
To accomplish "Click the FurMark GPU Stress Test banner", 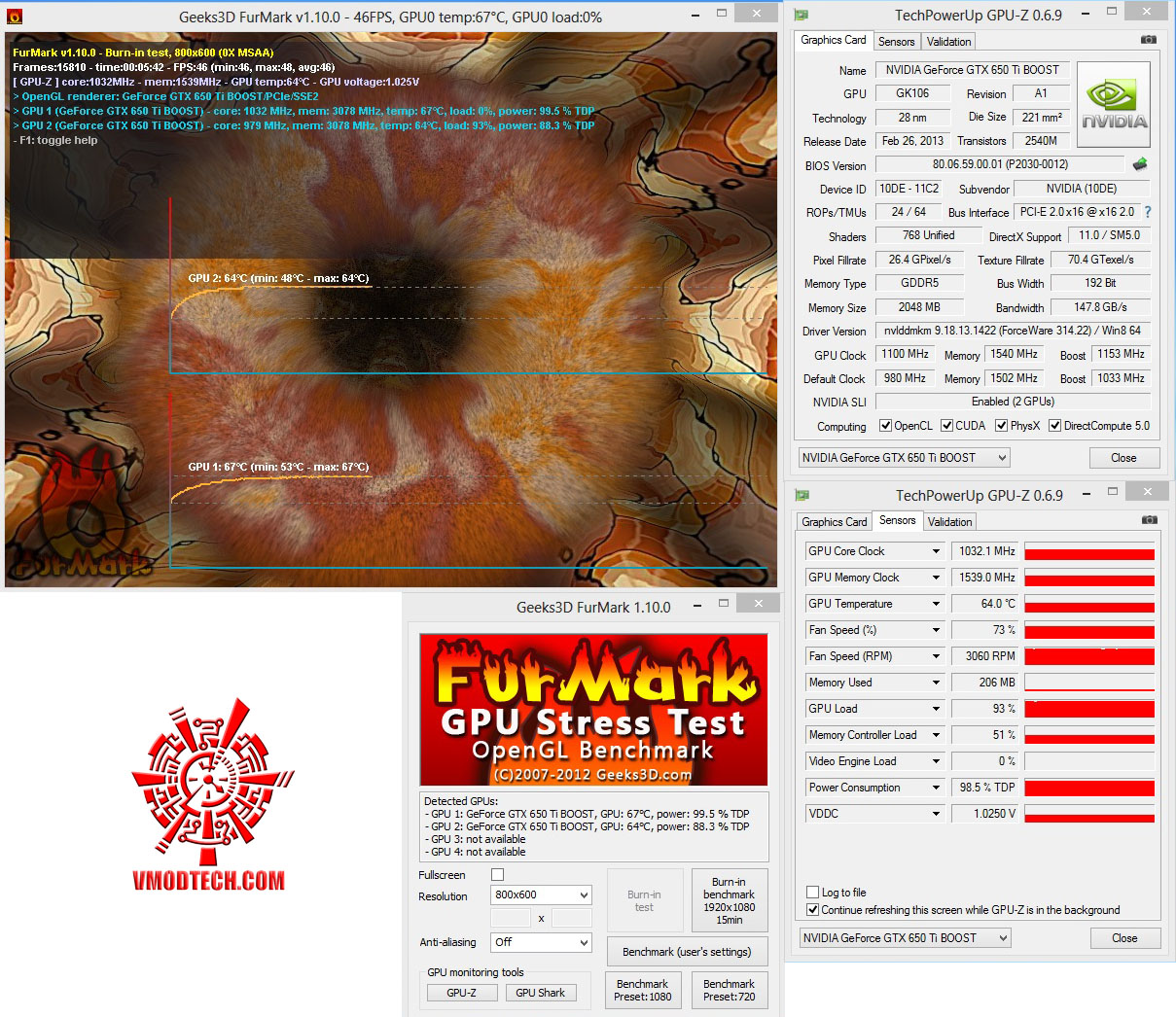I will click(593, 710).
